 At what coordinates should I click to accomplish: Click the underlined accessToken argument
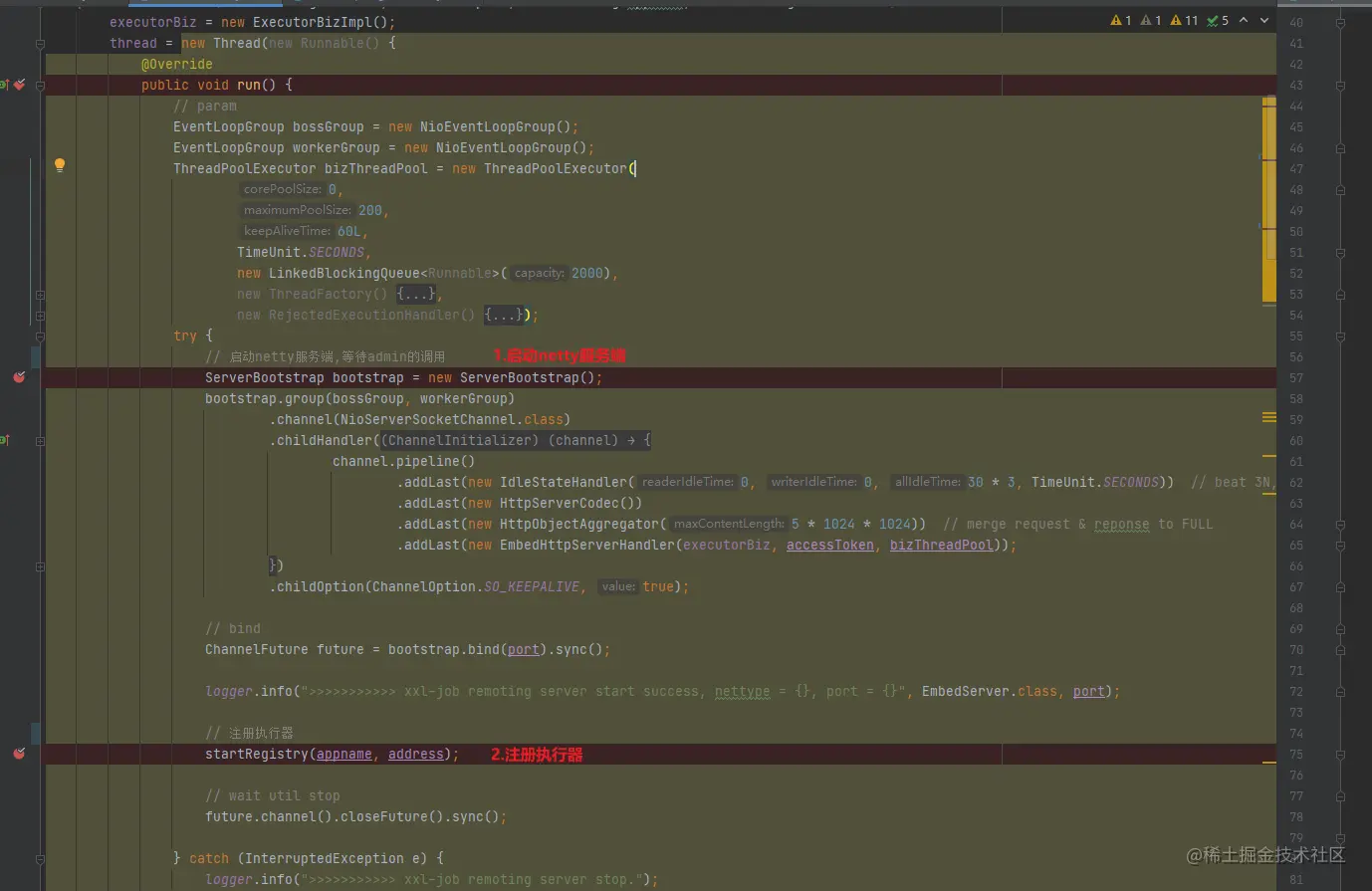coord(830,545)
